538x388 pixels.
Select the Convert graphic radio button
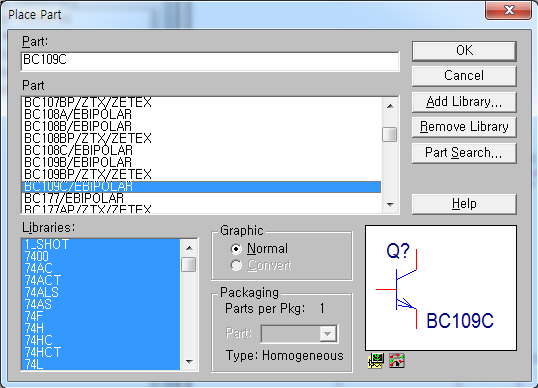[236, 265]
